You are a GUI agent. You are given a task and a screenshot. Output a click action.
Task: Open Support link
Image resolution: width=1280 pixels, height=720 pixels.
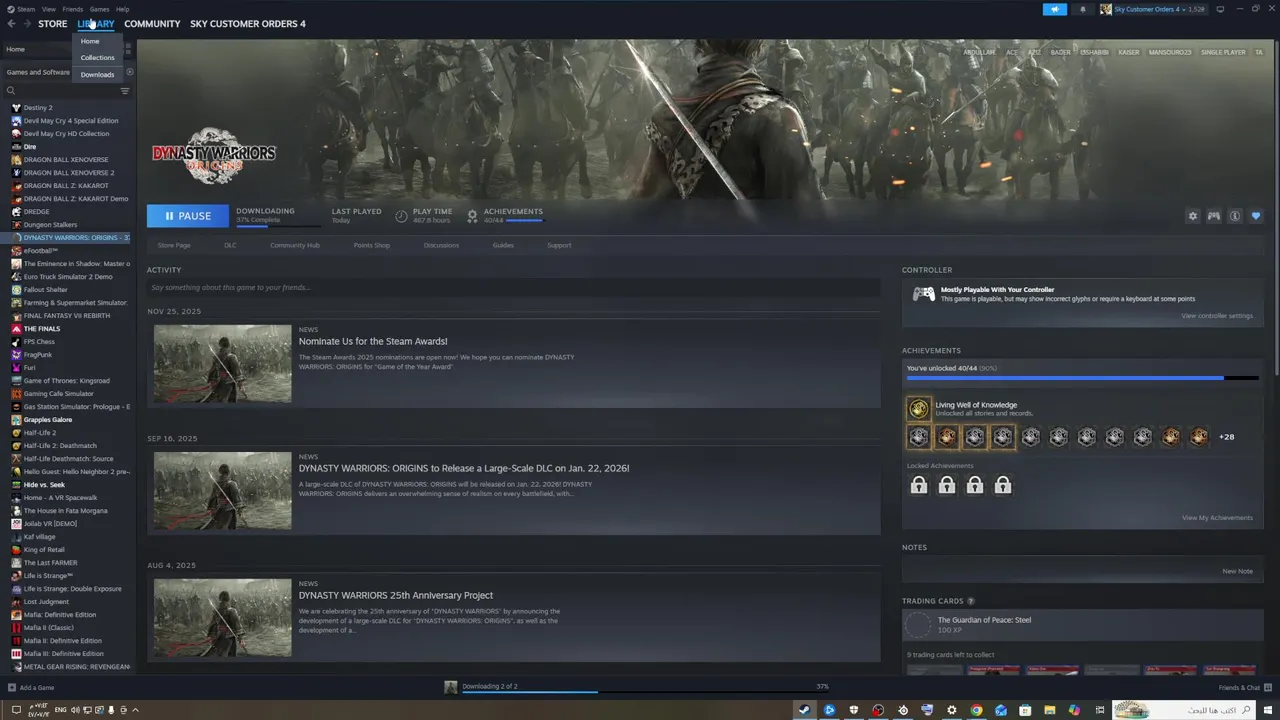pyautogui.click(x=559, y=245)
